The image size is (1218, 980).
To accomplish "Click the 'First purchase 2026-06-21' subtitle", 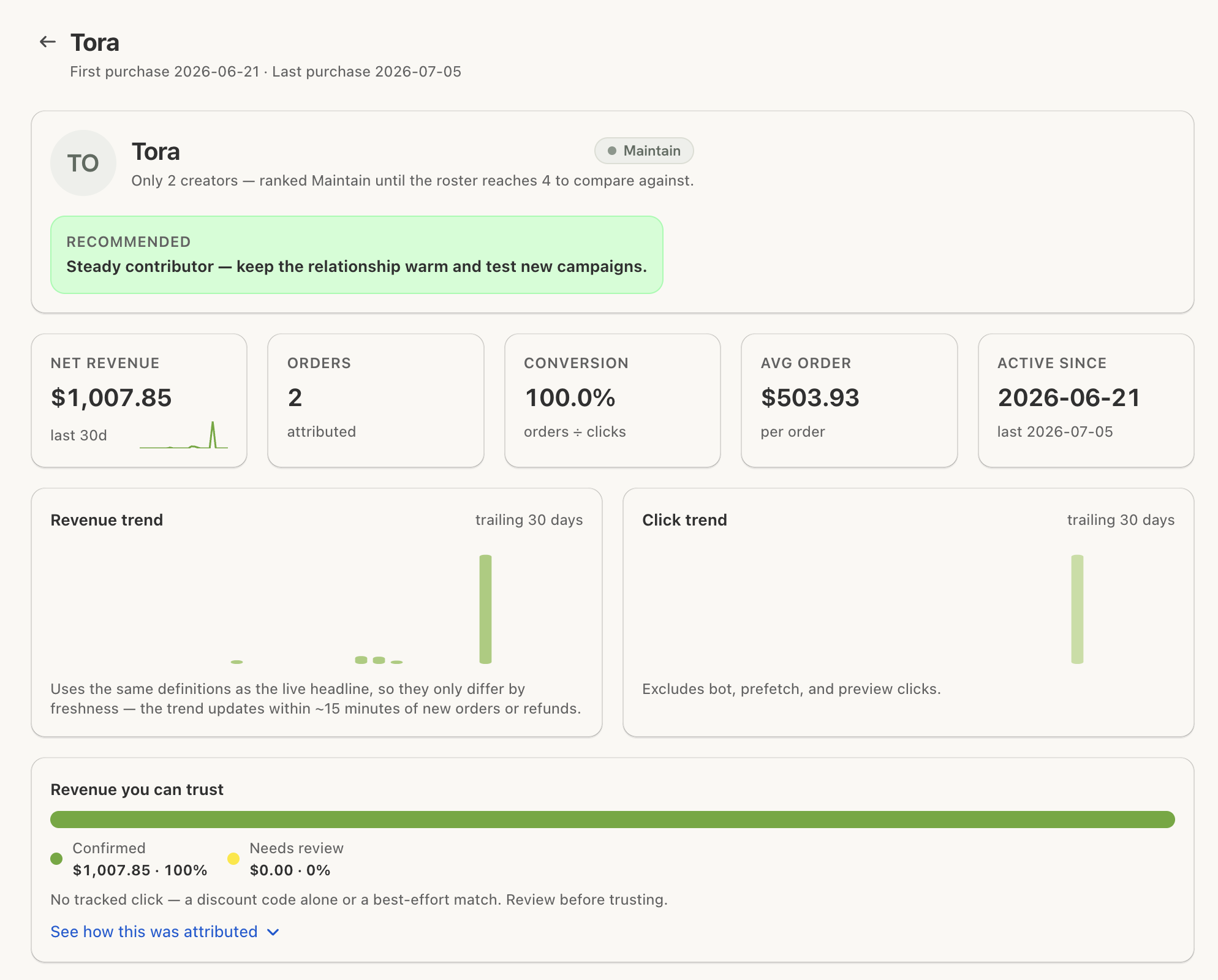I will [x=165, y=72].
